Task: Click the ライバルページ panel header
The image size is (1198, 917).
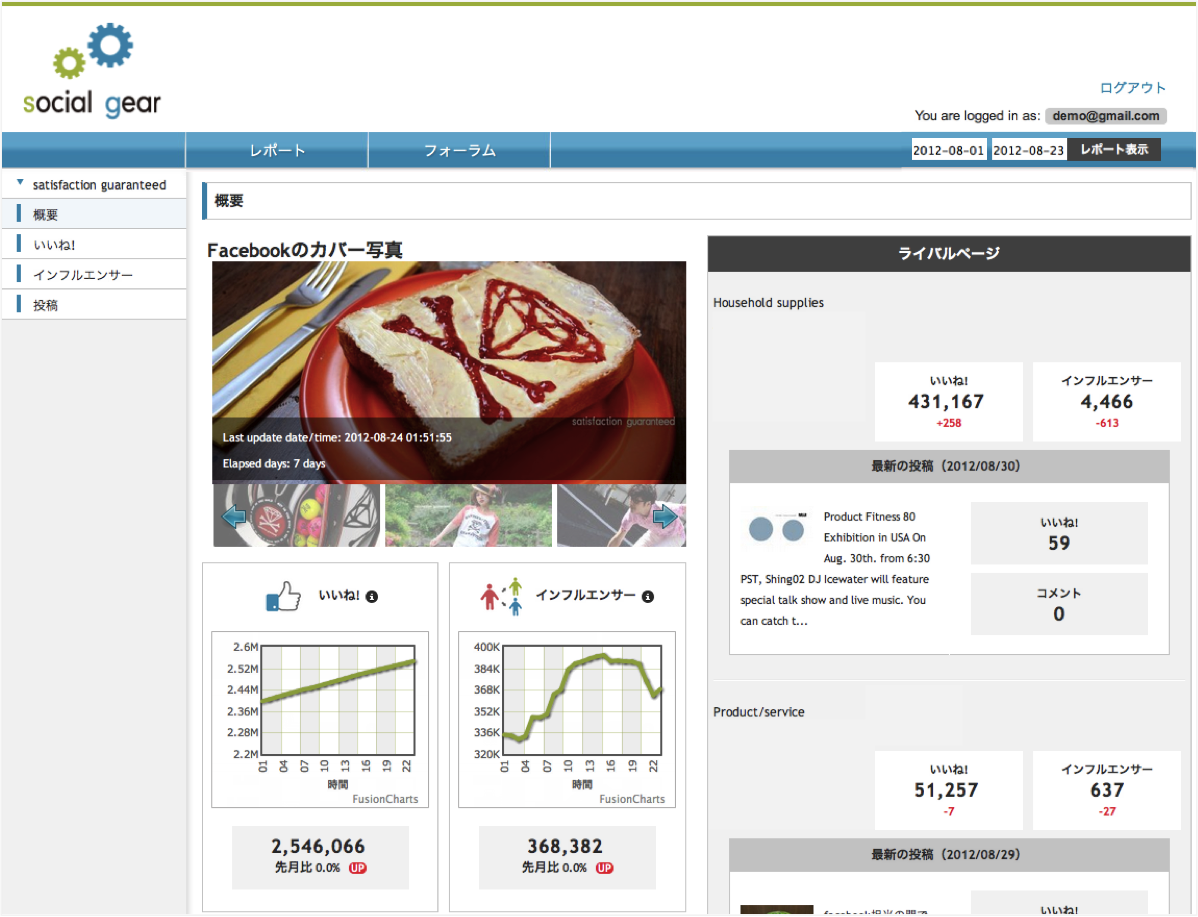Action: [949, 254]
